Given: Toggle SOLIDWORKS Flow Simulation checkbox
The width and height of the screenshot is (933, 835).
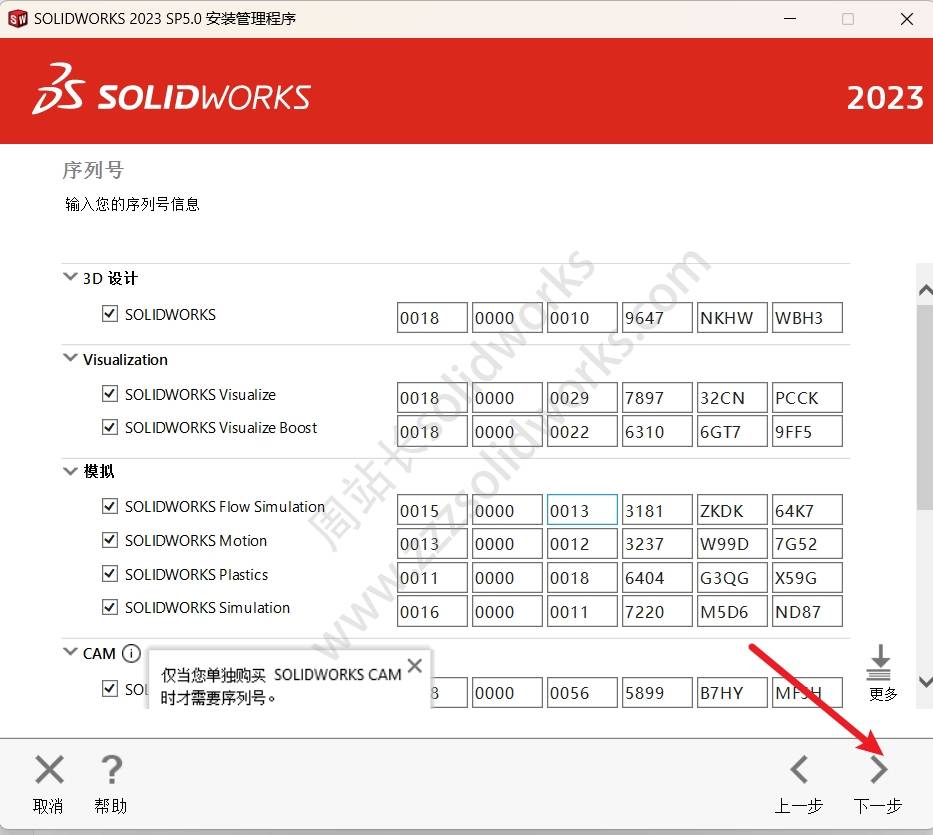Looking at the screenshot, I should 109,506.
